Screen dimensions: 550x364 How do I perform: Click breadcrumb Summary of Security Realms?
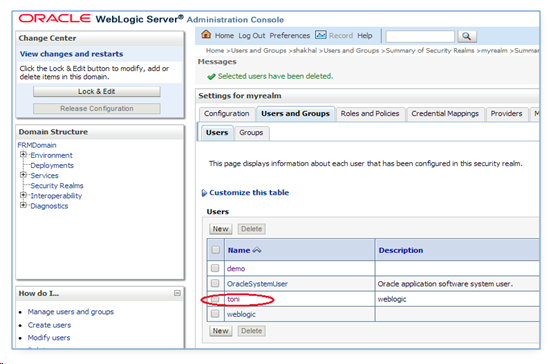(x=430, y=50)
